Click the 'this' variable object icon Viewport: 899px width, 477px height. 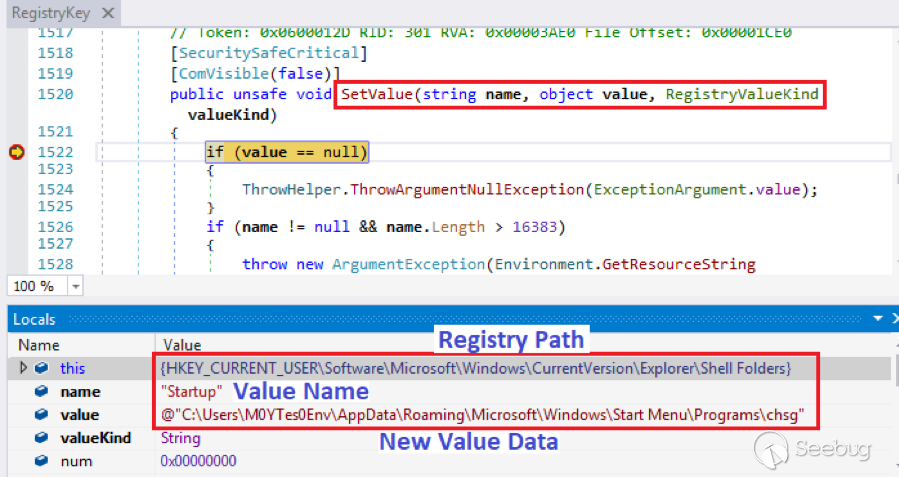41,368
